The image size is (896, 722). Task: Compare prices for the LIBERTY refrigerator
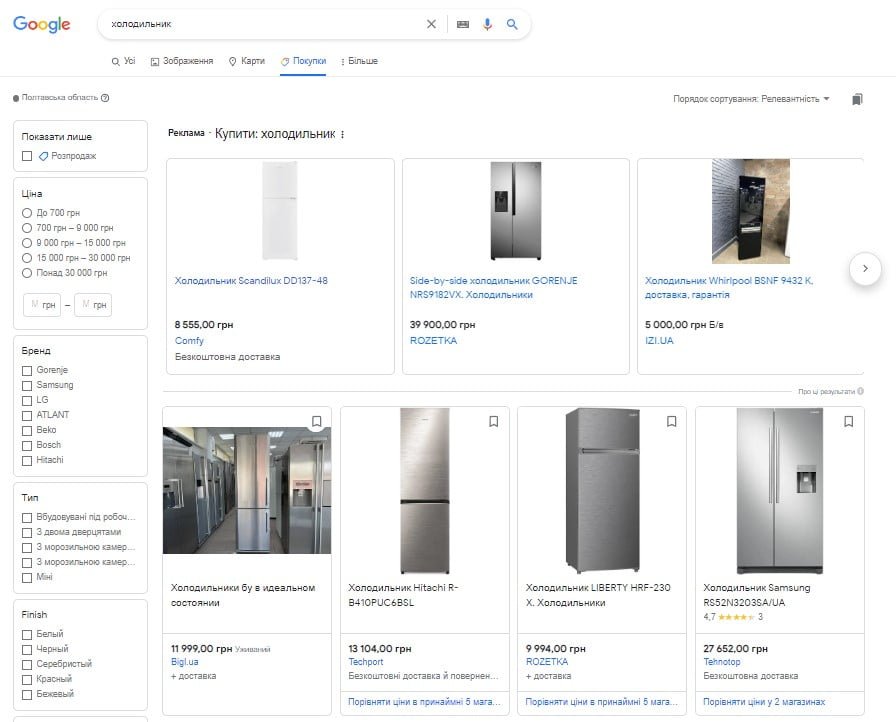pyautogui.click(x=602, y=701)
